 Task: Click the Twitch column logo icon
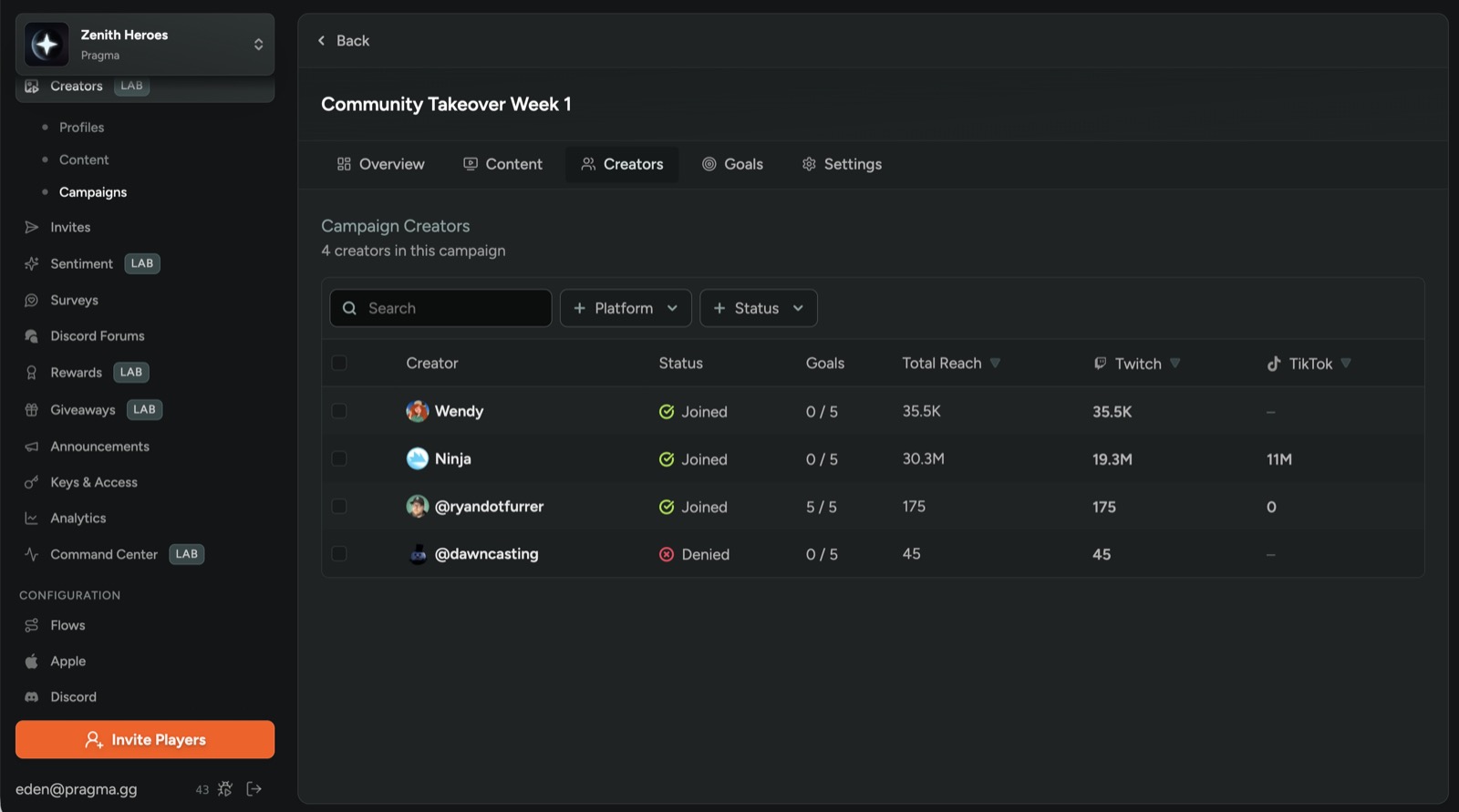click(1101, 363)
